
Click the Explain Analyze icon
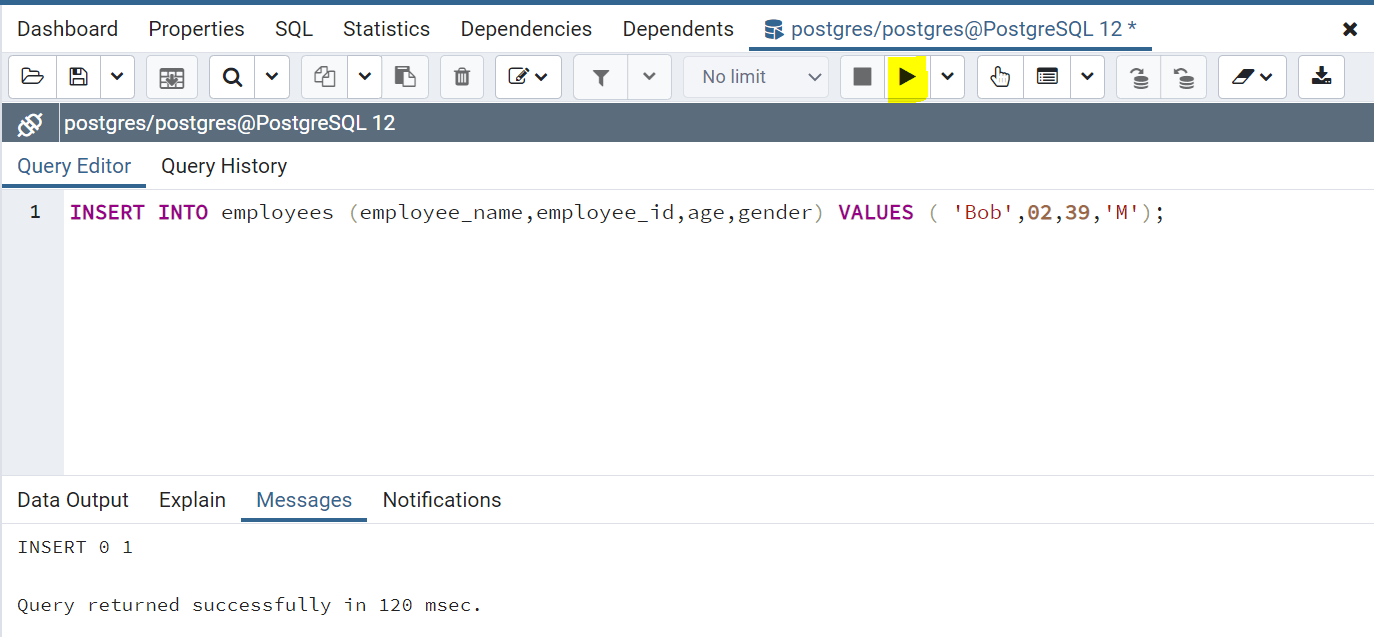point(1047,77)
